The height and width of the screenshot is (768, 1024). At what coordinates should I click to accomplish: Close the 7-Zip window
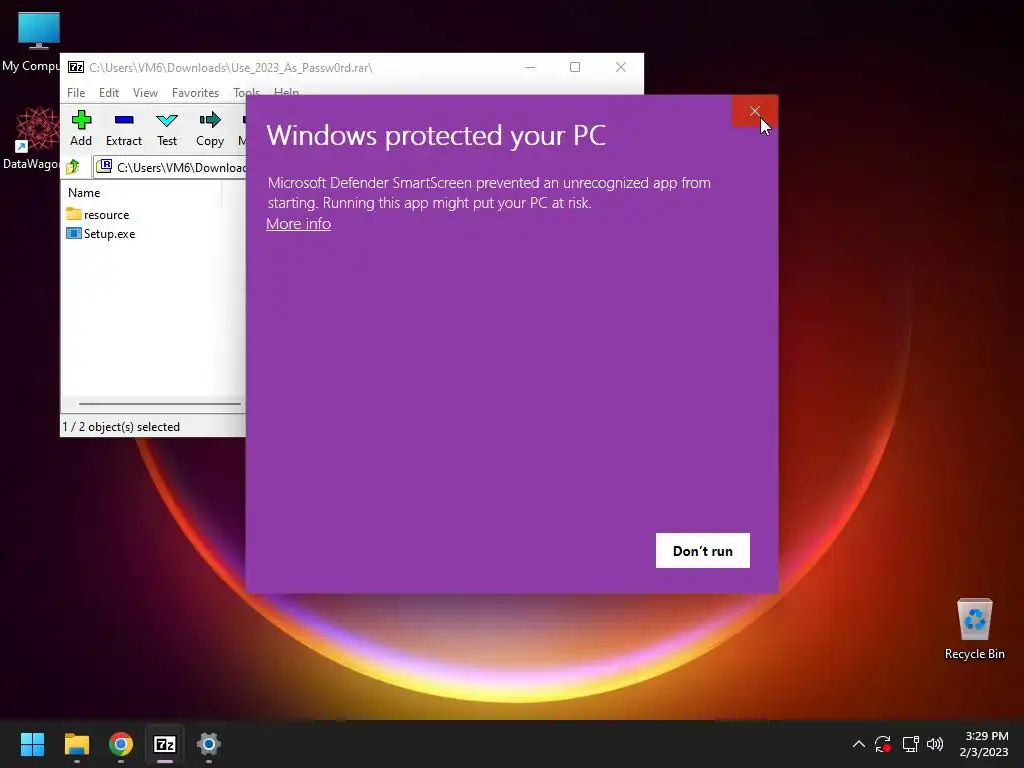click(x=620, y=67)
